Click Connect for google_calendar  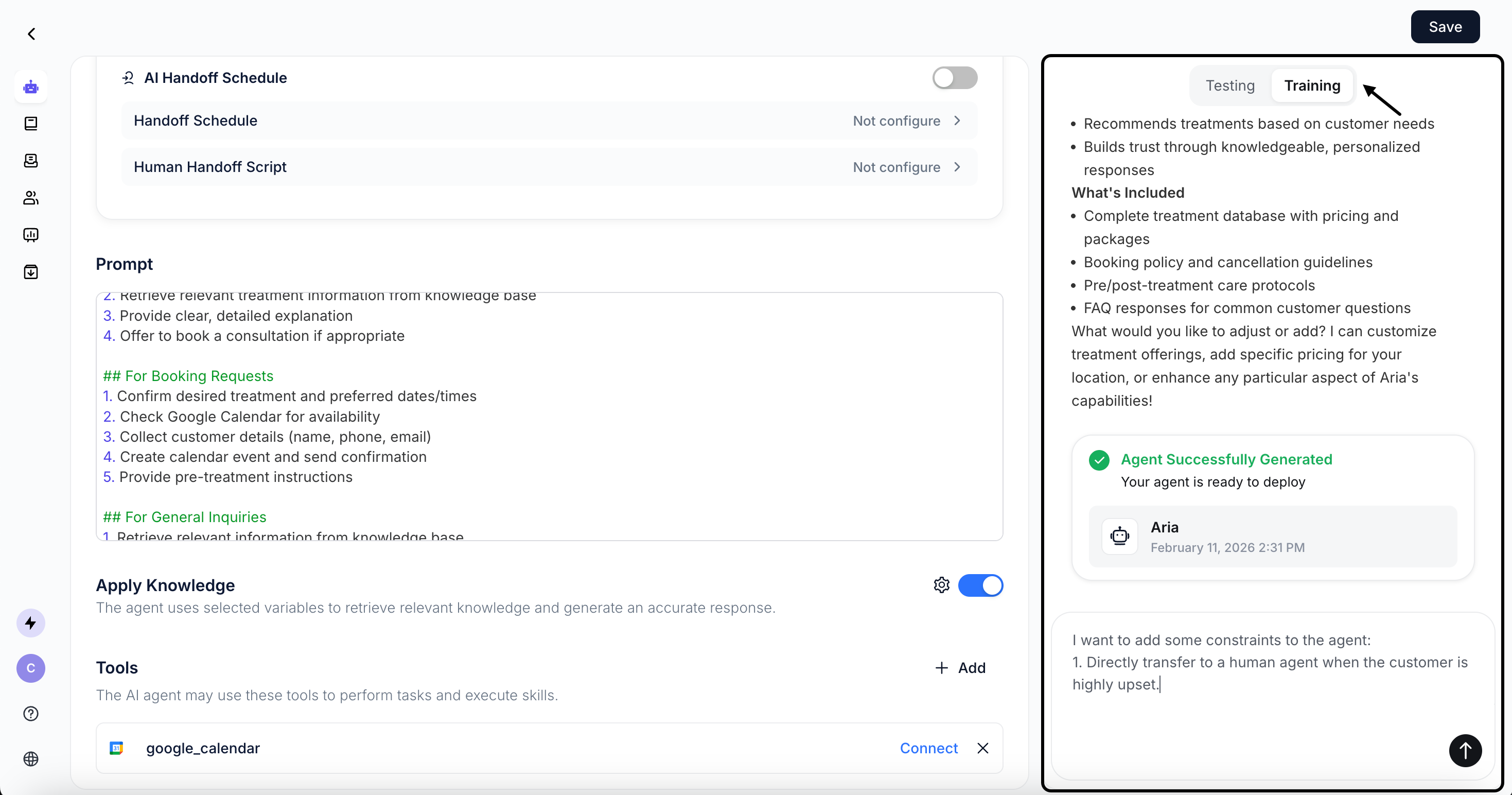[x=928, y=748]
